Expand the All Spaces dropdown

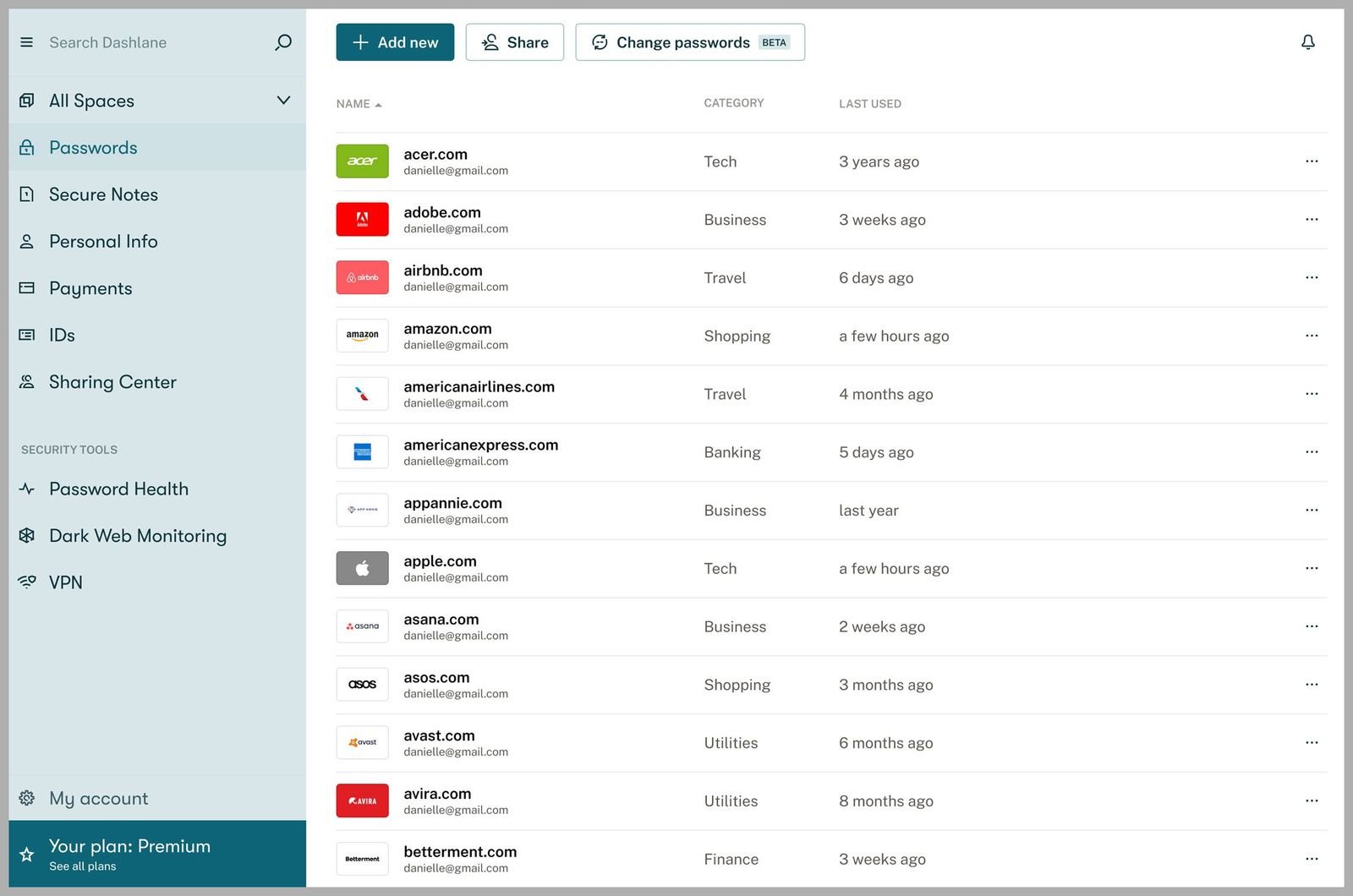point(283,101)
